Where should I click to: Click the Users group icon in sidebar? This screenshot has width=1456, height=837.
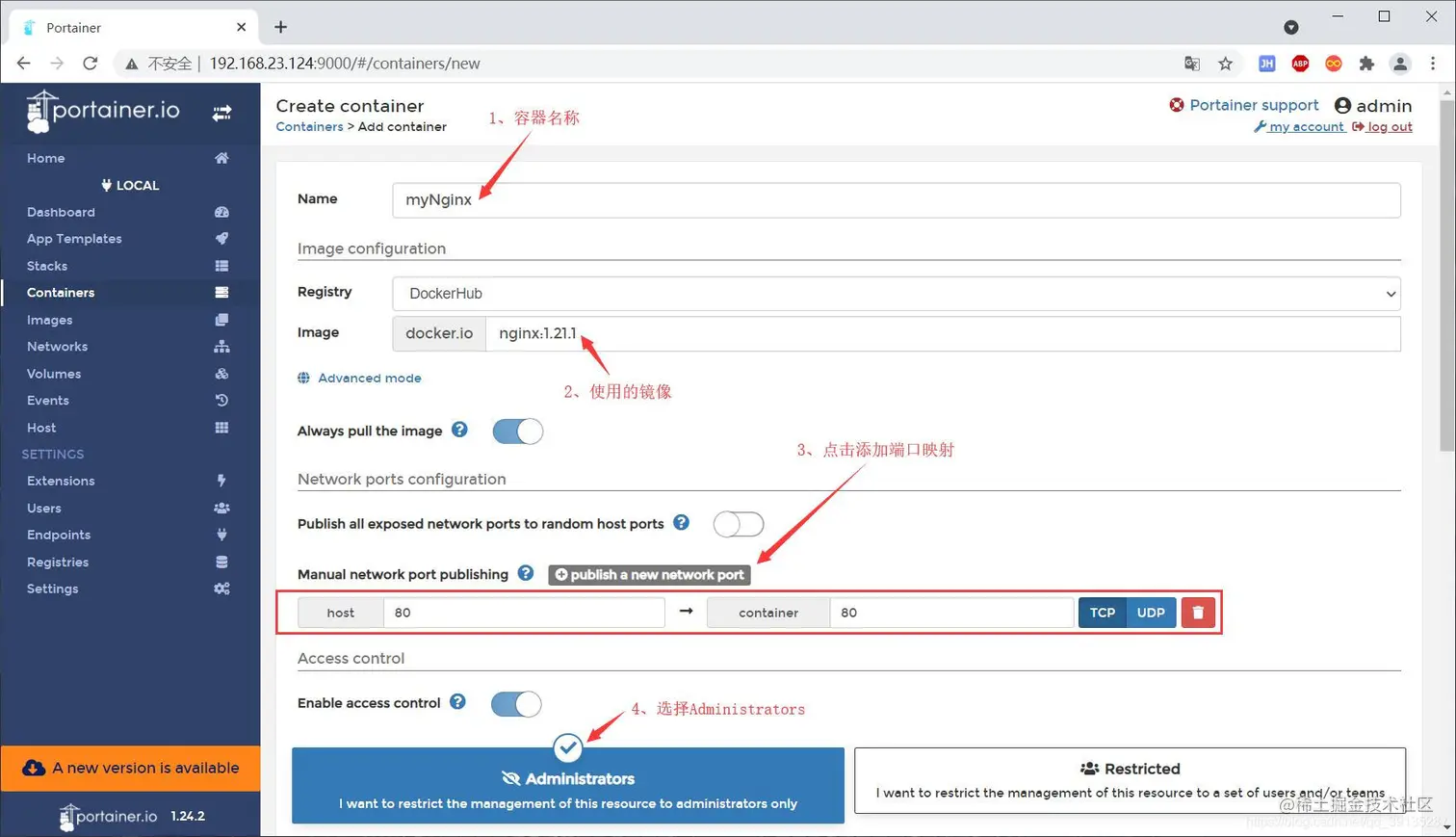tap(221, 508)
